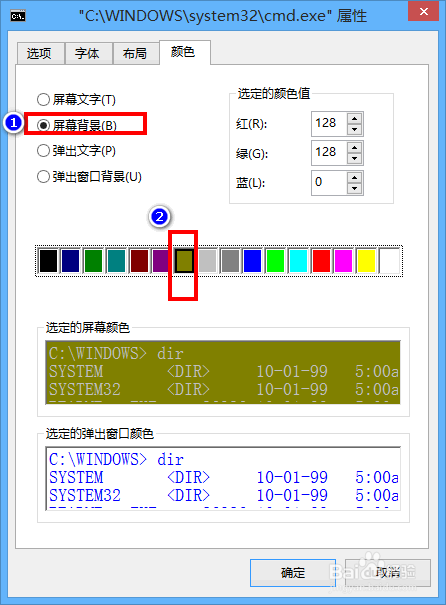
Task: Click the cmd icon in title bar
Action: (18, 16)
